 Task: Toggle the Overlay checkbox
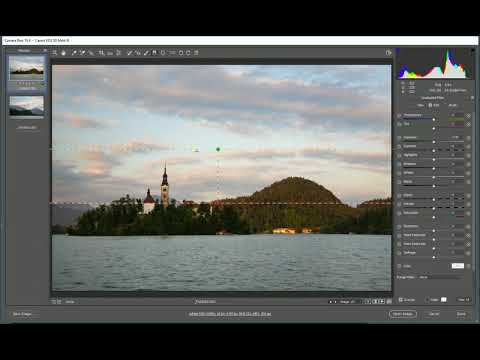pos(401,300)
